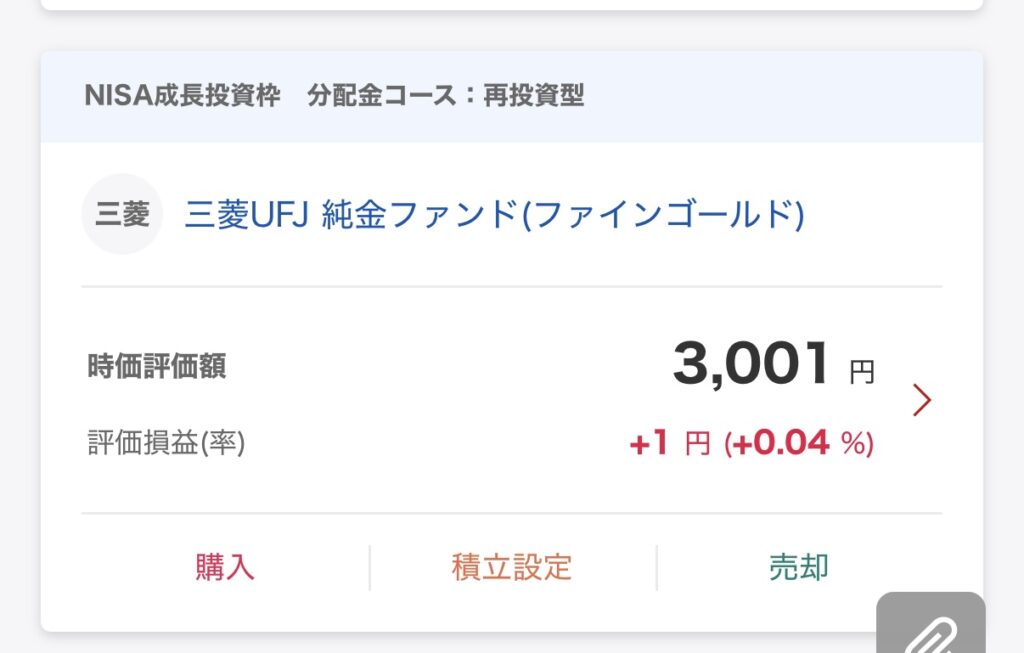Open fund details with the red chevron
The image size is (1024, 653).
coord(921,400)
